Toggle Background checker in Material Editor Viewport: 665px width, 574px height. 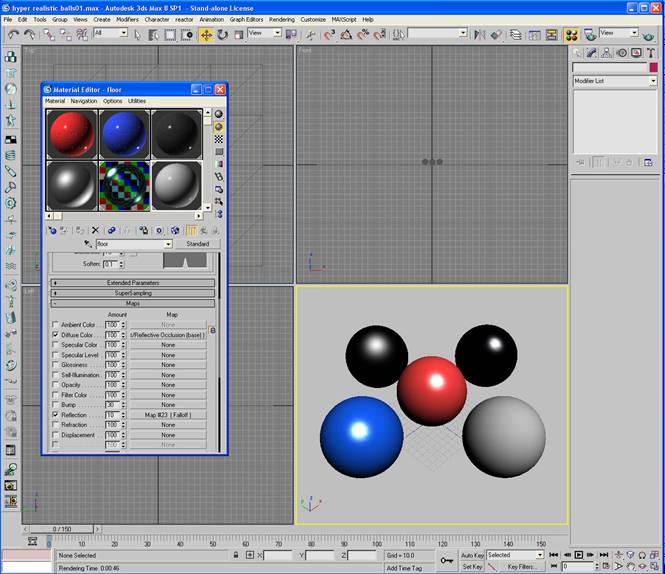pos(219,140)
